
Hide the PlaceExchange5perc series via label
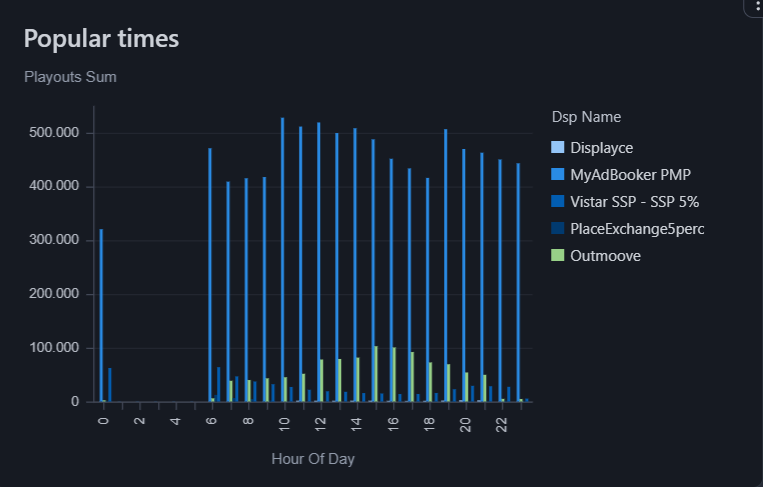637,229
